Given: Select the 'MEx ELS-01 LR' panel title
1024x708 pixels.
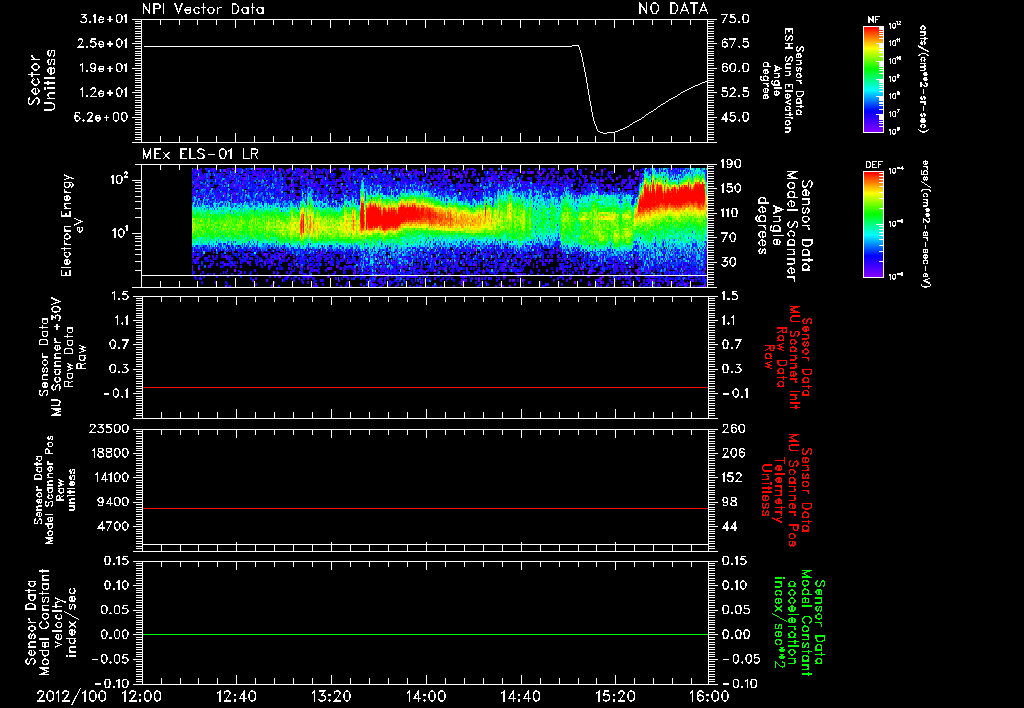Looking at the screenshot, I should pyautogui.click(x=200, y=155).
